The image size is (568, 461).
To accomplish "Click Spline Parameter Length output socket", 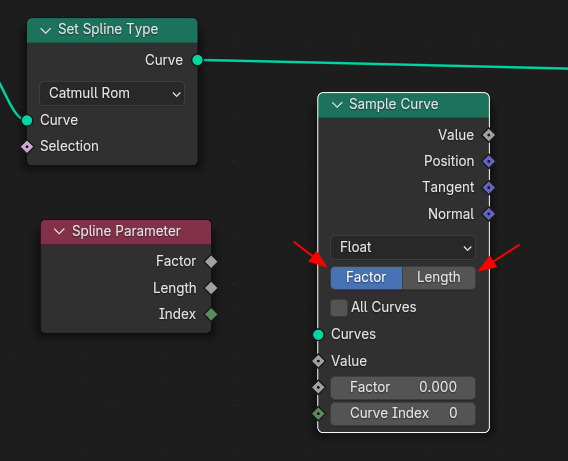I will coord(211,288).
